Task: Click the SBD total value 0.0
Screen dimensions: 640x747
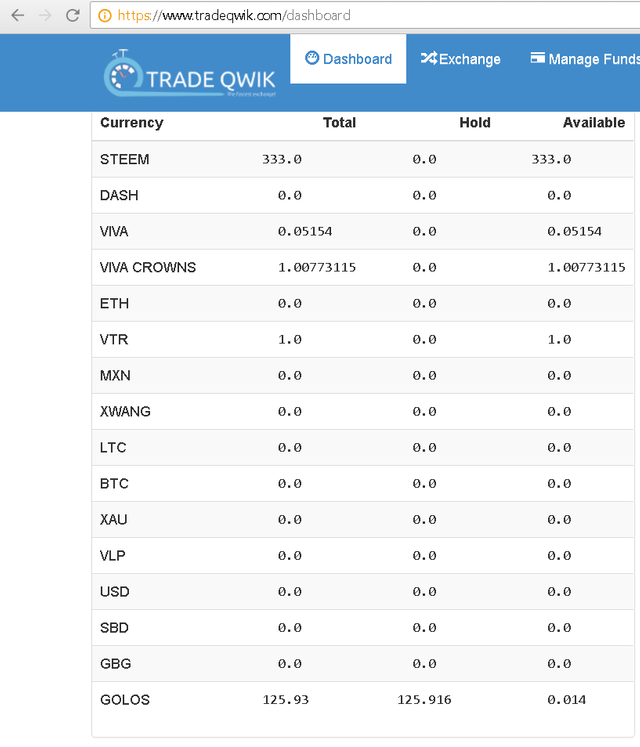Action: tap(290, 628)
